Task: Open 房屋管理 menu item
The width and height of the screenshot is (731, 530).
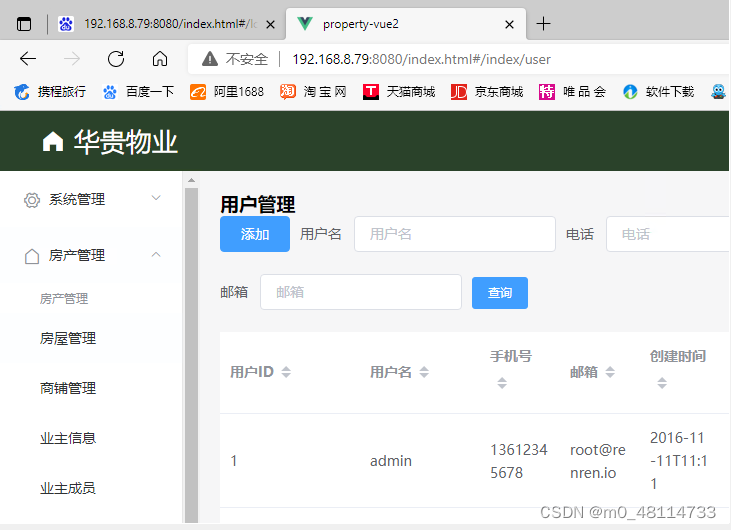Action: (68, 338)
